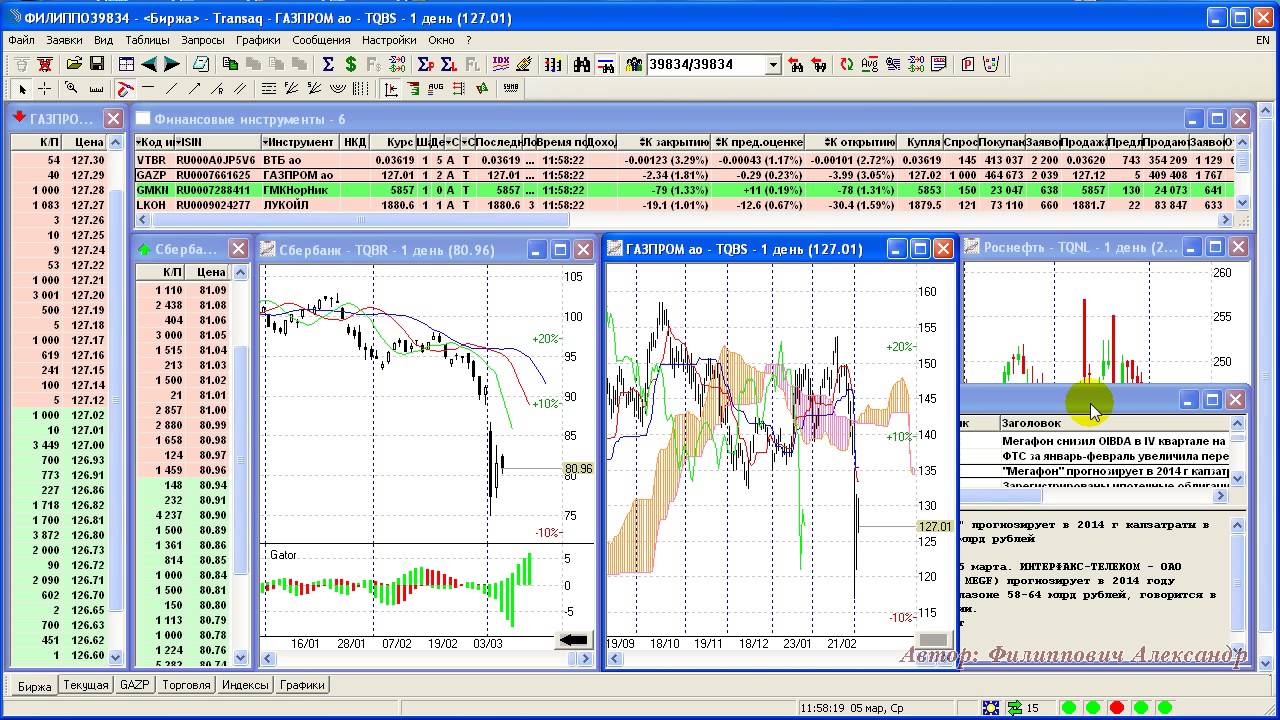Screen dimensions: 1280x720
Task: Select the GMKN ГМКНорНик row
Action: tap(685, 190)
